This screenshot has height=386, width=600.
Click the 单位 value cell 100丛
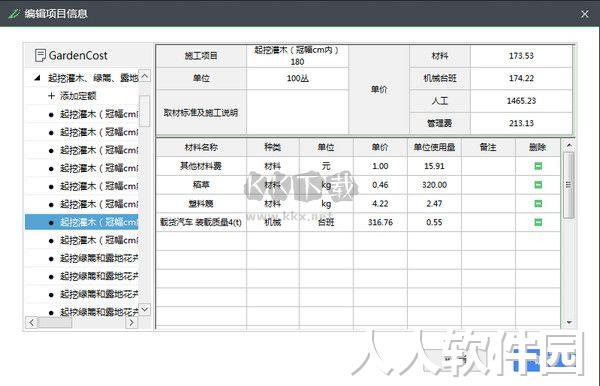[297, 78]
